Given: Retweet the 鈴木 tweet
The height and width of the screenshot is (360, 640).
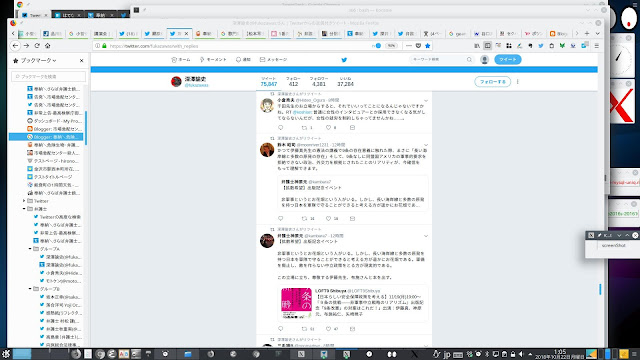Looking at the screenshot, I should coord(304,218).
